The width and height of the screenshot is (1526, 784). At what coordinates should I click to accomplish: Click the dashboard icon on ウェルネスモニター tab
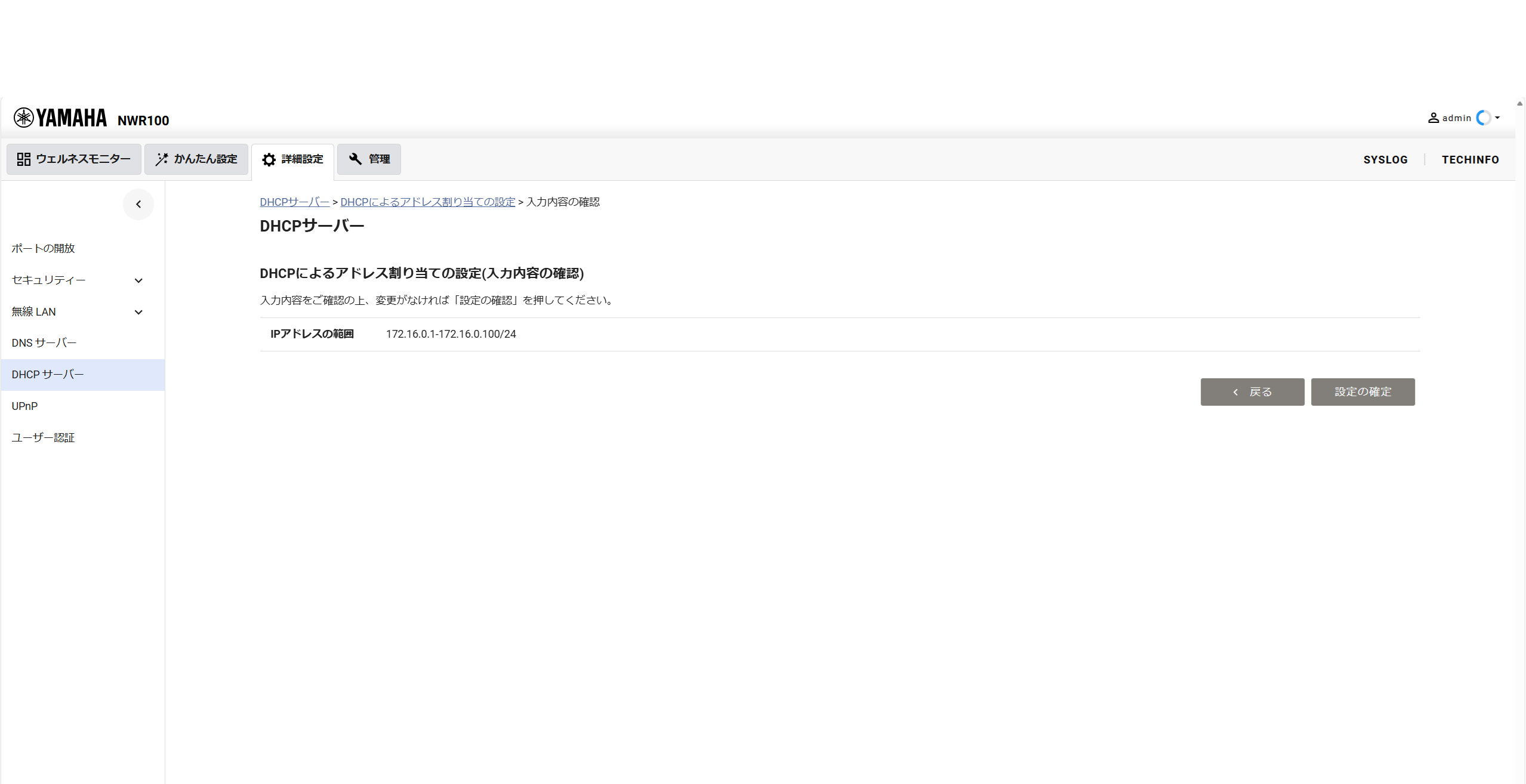(23, 159)
